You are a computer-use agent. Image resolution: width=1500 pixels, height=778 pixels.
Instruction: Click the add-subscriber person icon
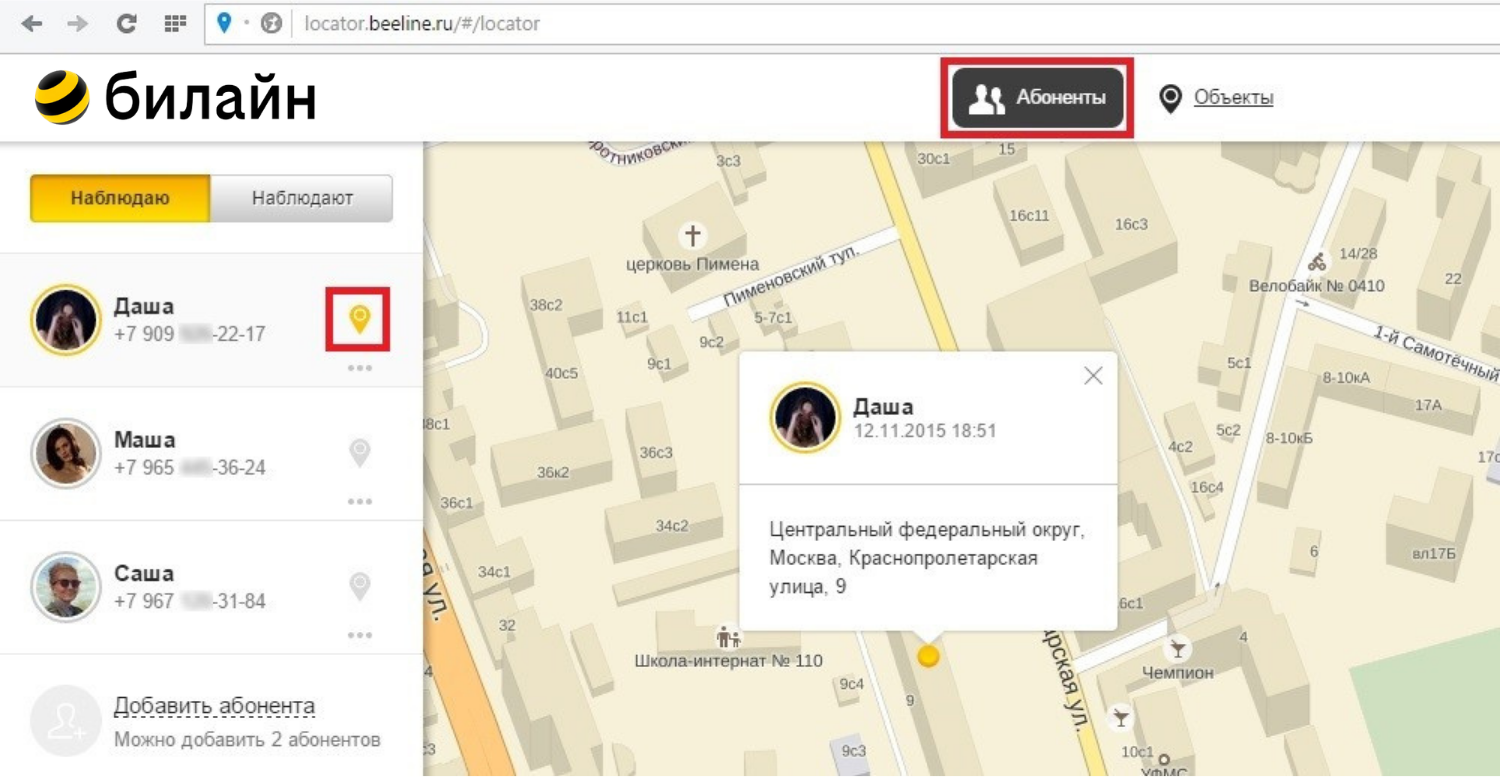(x=66, y=720)
